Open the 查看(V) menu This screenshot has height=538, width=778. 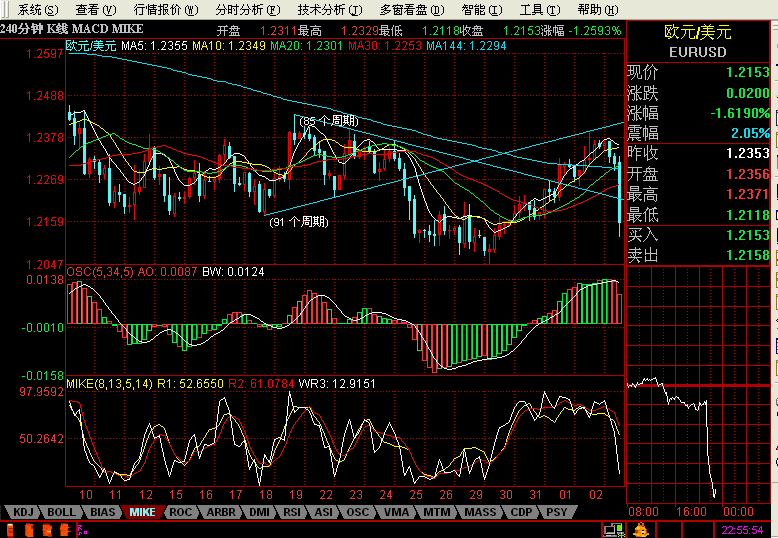point(96,9)
